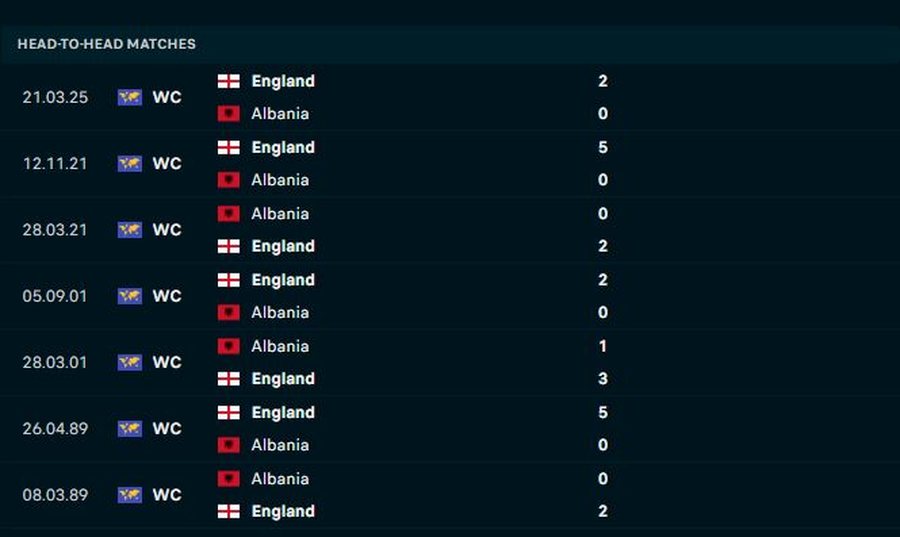Click England flag in 21.03.25 match
900x537 pixels.
click(229, 81)
